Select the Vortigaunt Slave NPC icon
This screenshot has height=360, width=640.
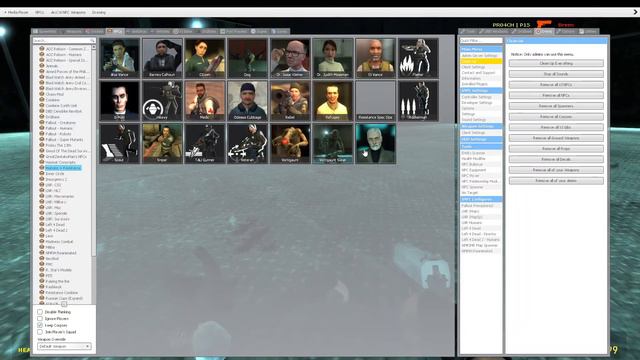pos(333,144)
